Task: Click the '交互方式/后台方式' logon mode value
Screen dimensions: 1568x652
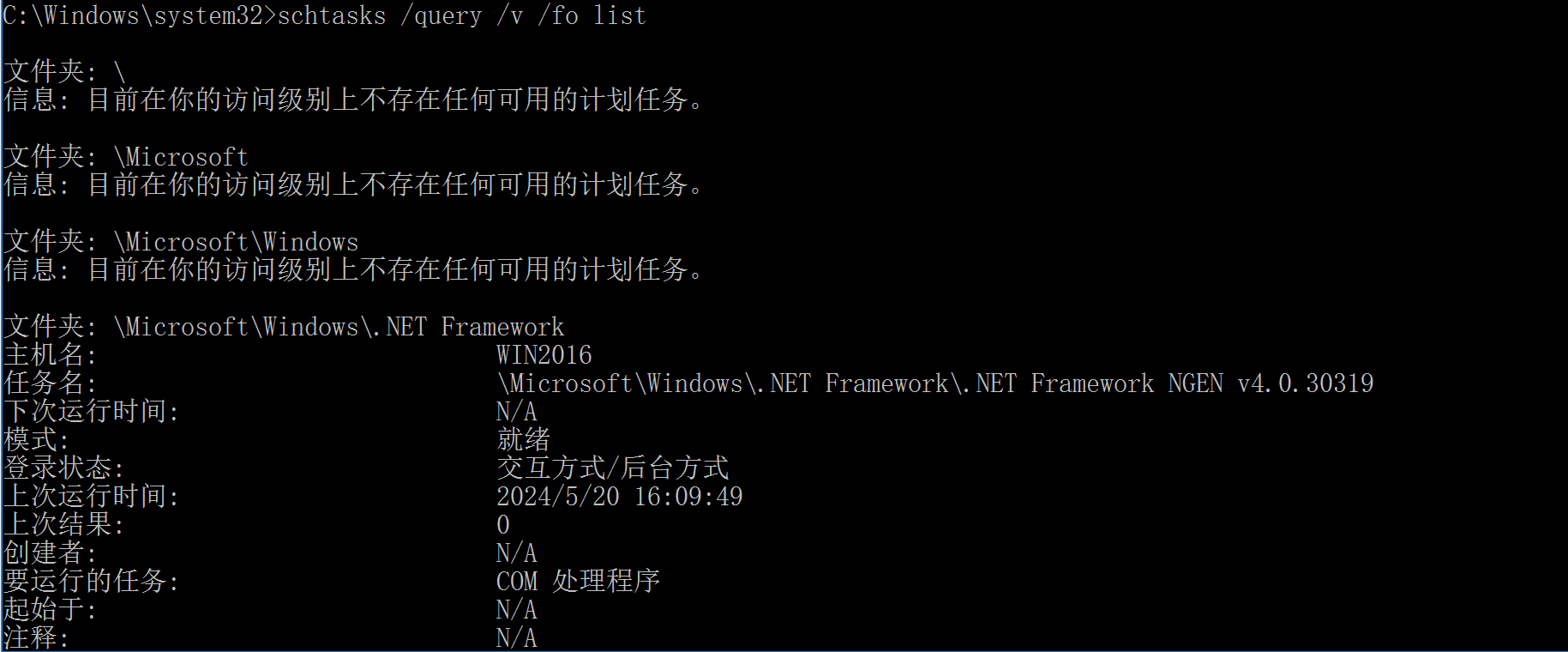Action: [x=612, y=468]
